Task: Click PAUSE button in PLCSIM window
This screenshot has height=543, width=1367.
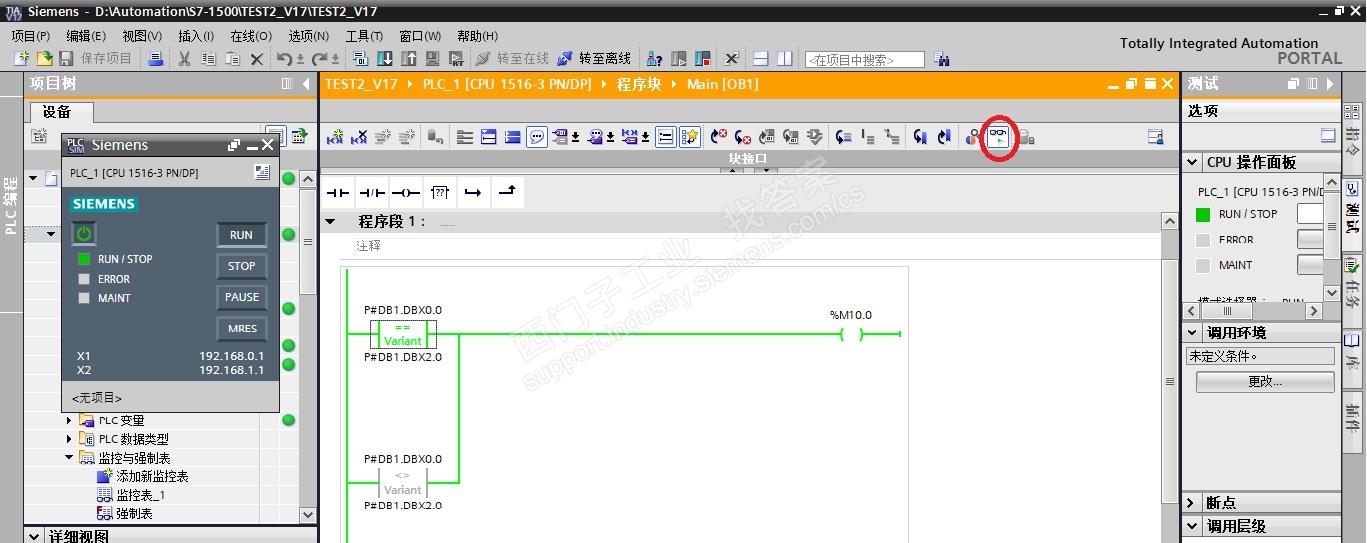Action: point(242,297)
